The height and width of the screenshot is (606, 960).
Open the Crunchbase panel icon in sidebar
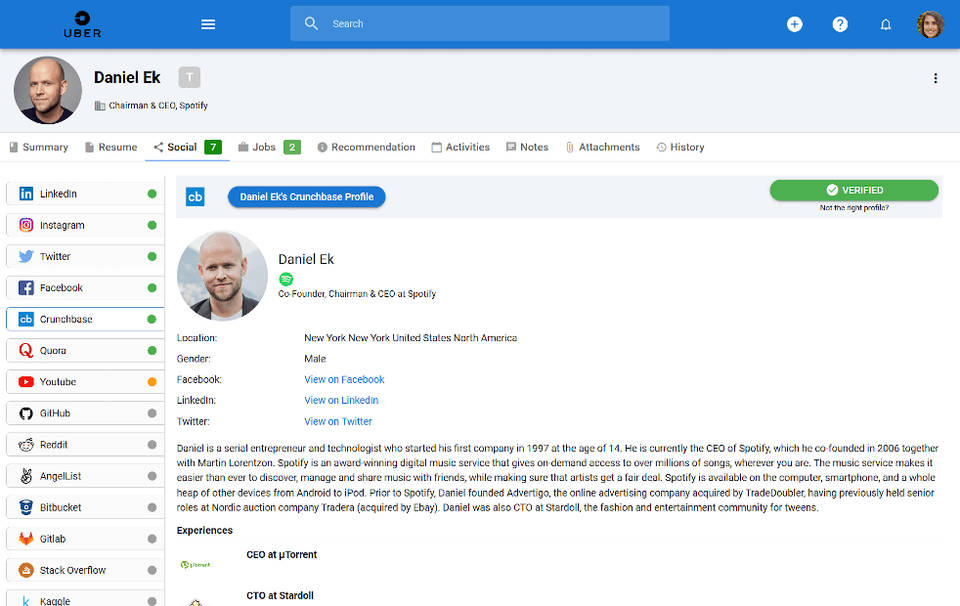pos(25,319)
